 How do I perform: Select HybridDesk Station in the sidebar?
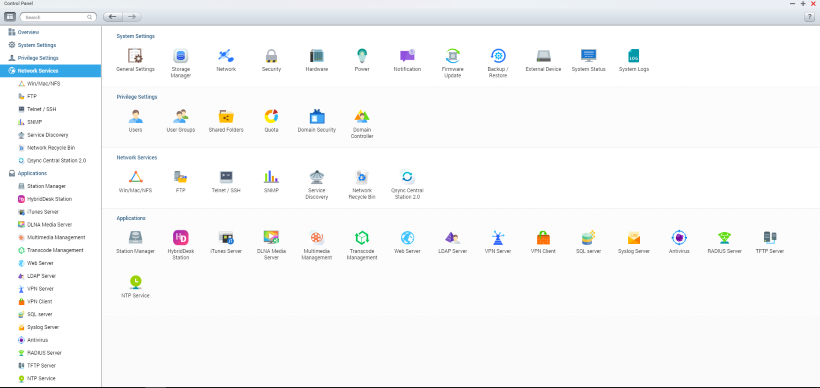pyautogui.click(x=50, y=199)
